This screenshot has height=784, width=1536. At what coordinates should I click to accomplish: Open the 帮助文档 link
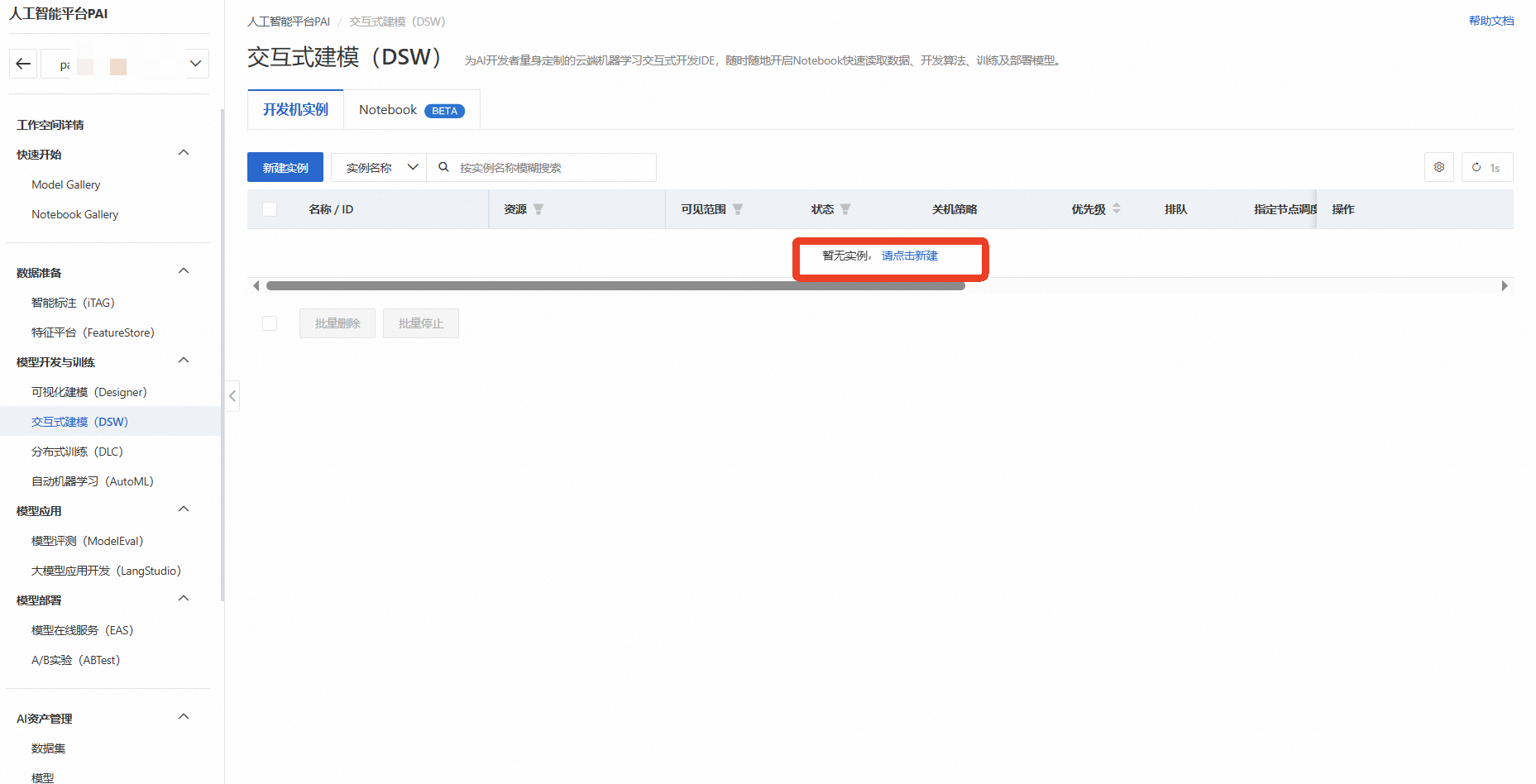pyautogui.click(x=1491, y=21)
